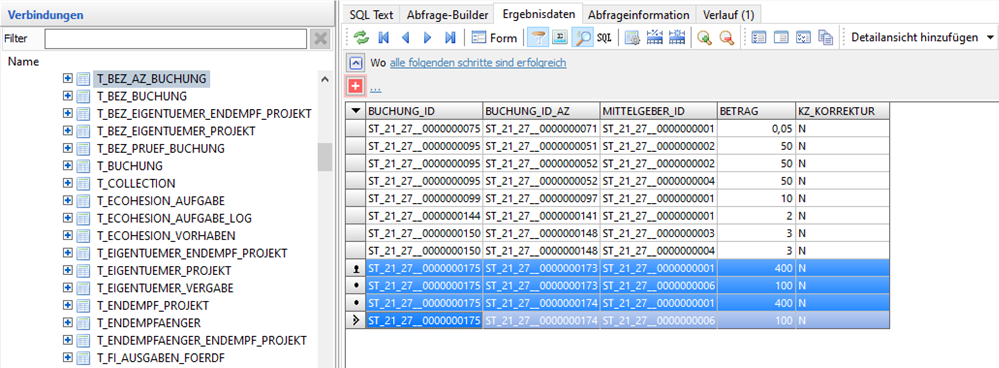Image resolution: width=999 pixels, height=368 pixels.
Task: Click the zoom-out magnifier with red minus
Action: point(726,38)
